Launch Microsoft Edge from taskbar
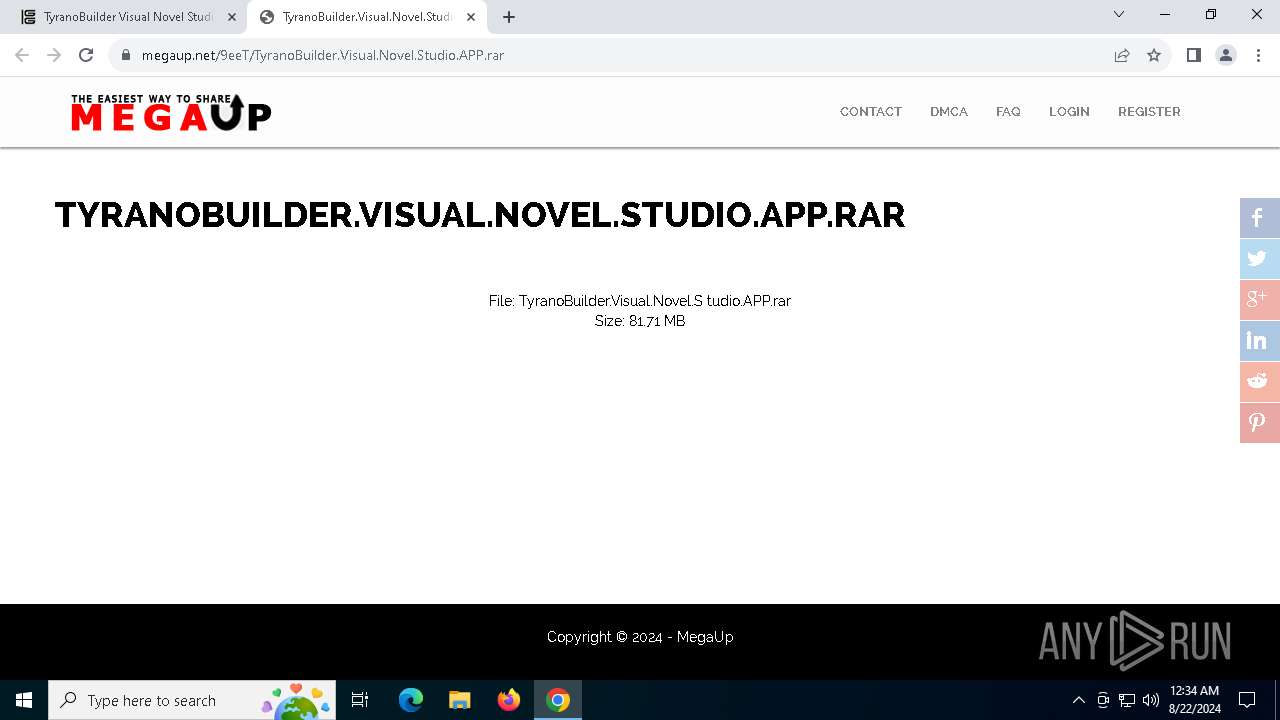The width and height of the screenshot is (1280, 720). coord(411,700)
